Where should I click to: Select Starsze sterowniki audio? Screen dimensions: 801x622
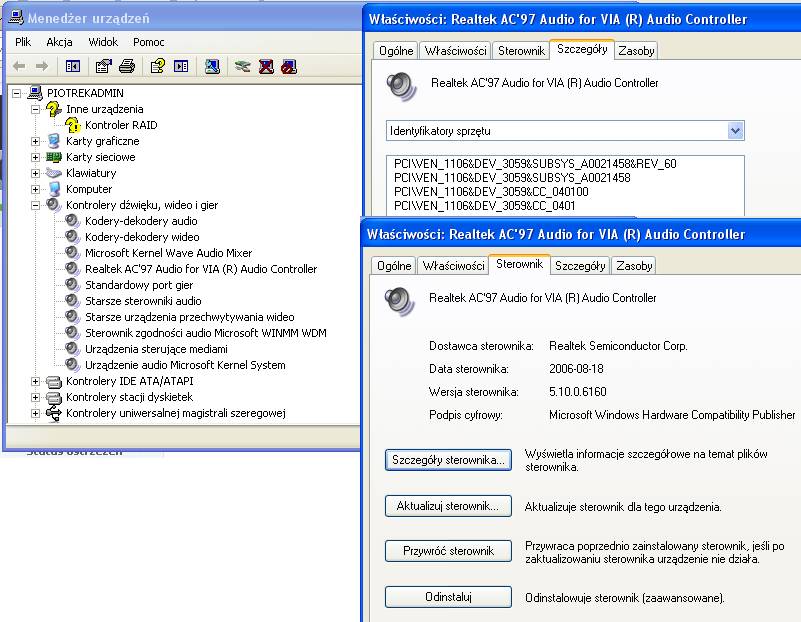143,301
